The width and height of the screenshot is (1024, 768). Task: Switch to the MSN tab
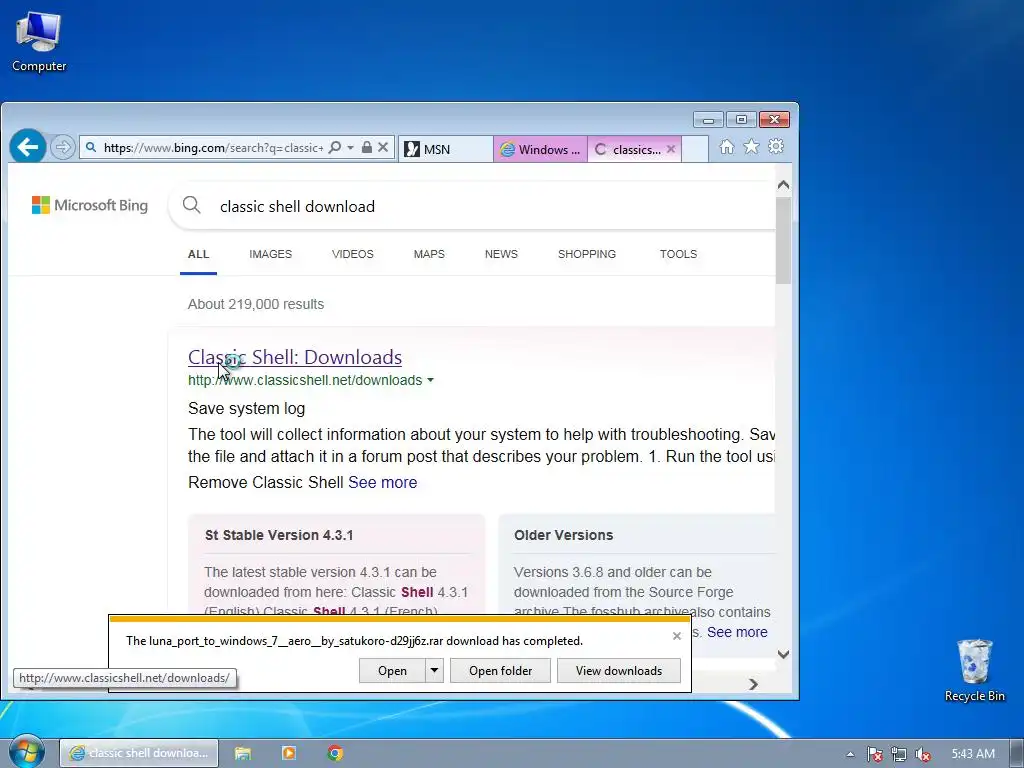tap(445, 150)
